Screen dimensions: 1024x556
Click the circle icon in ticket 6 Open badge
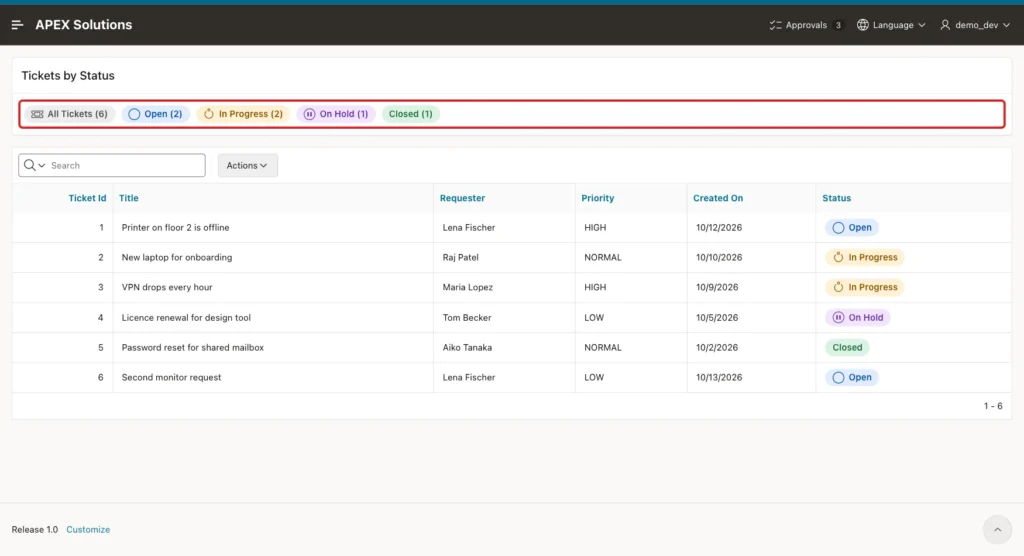click(x=838, y=377)
